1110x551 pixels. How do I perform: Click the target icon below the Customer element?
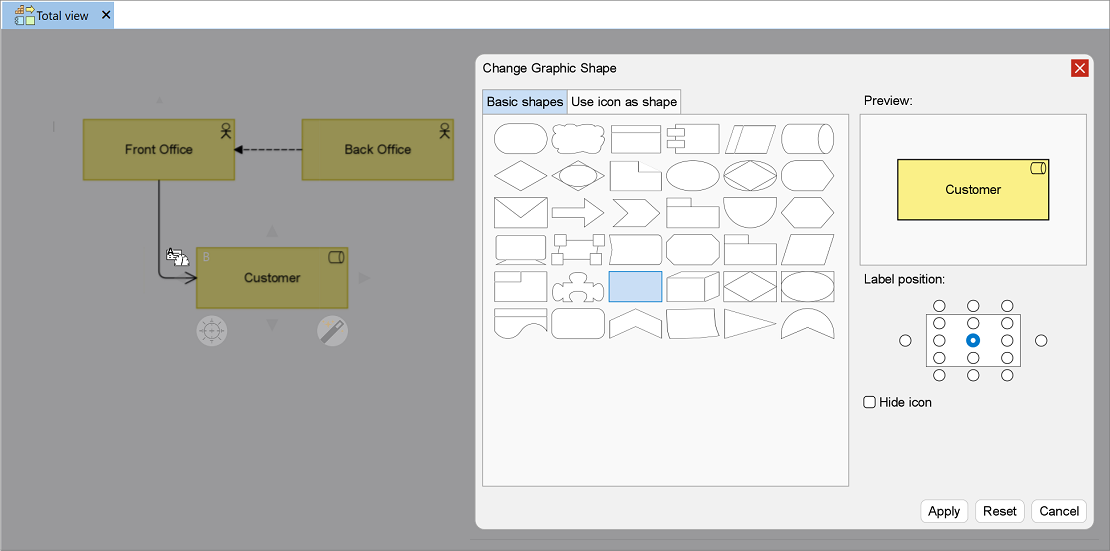point(212,330)
